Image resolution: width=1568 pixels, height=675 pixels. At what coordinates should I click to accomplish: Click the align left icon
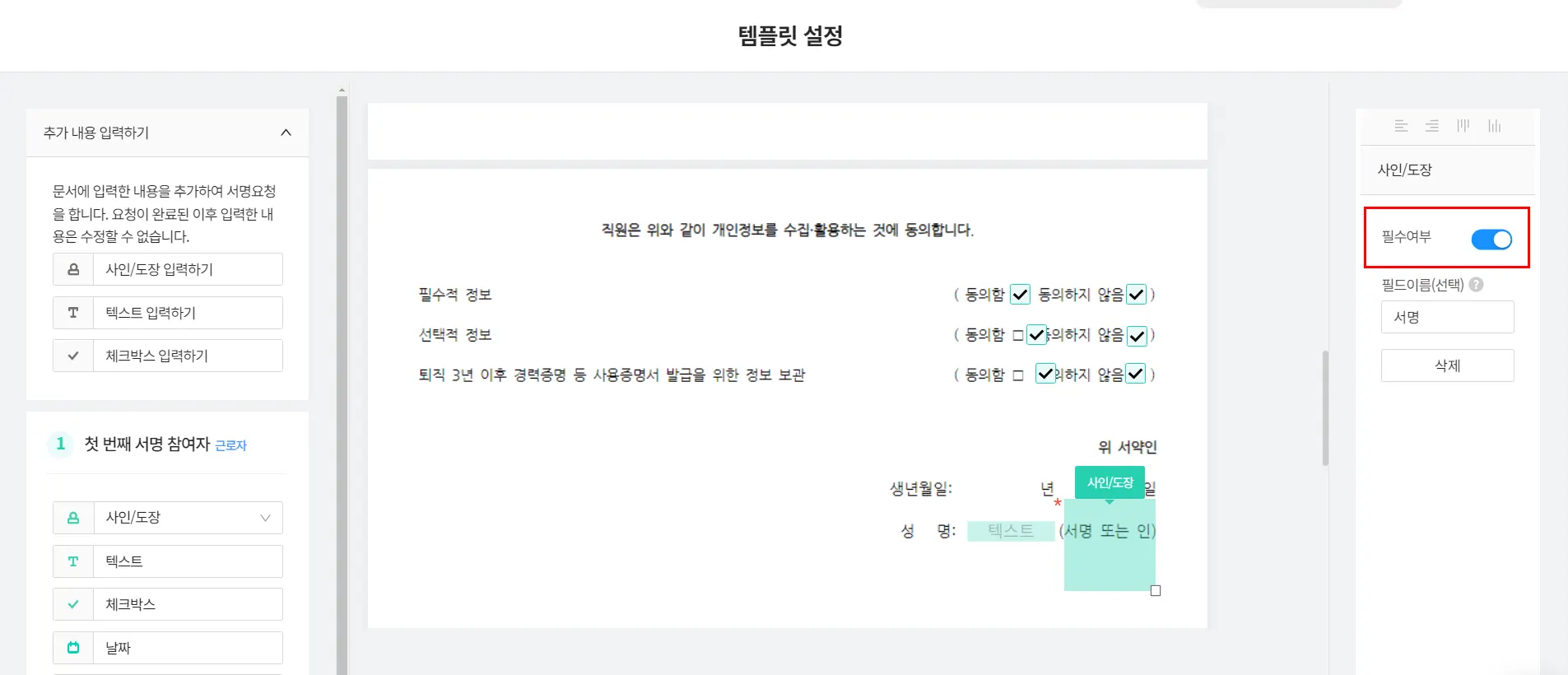click(1401, 126)
